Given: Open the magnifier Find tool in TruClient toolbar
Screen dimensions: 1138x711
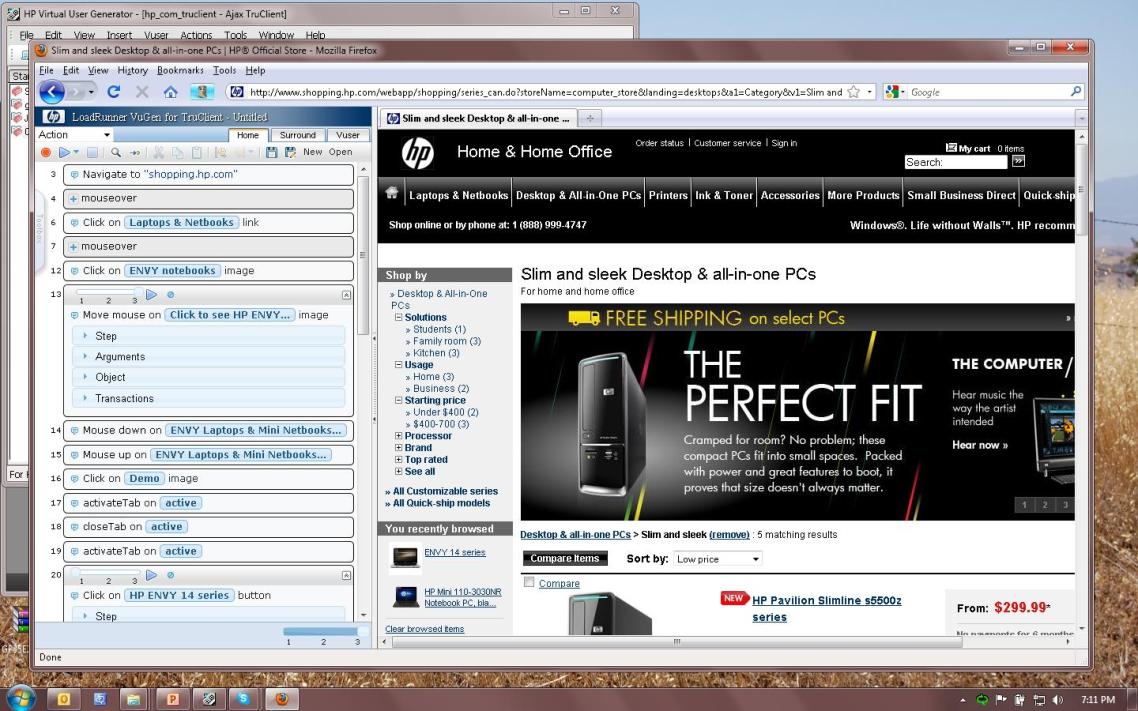Looking at the screenshot, I should 115,152.
